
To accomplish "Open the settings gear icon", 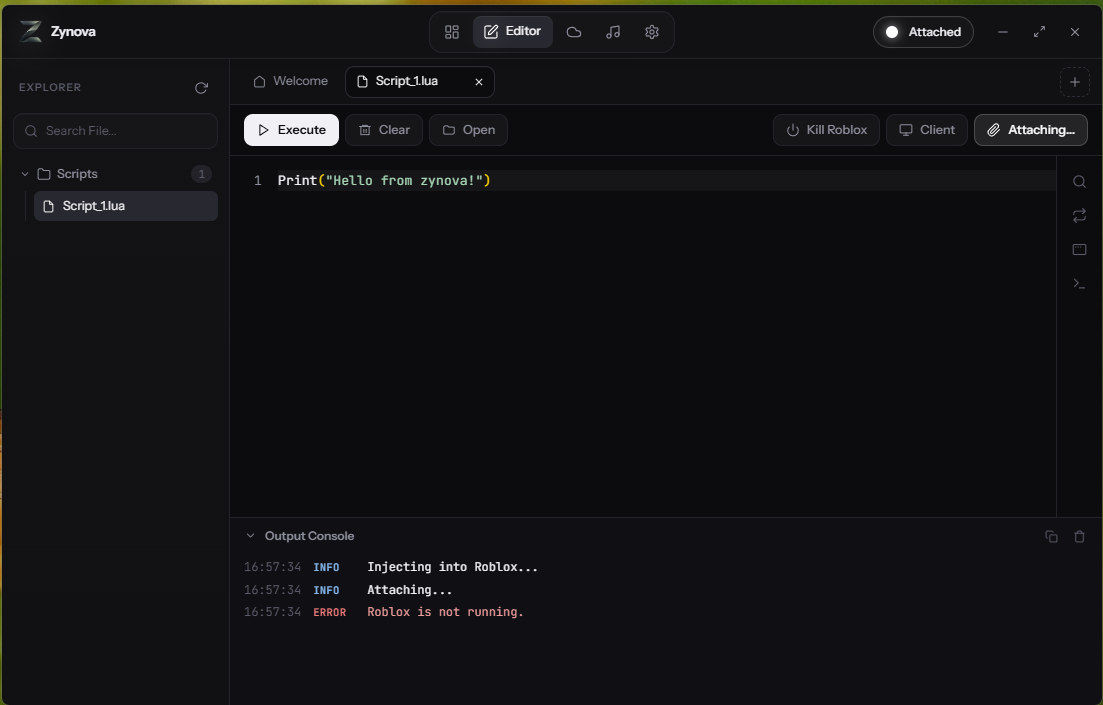I will [652, 32].
